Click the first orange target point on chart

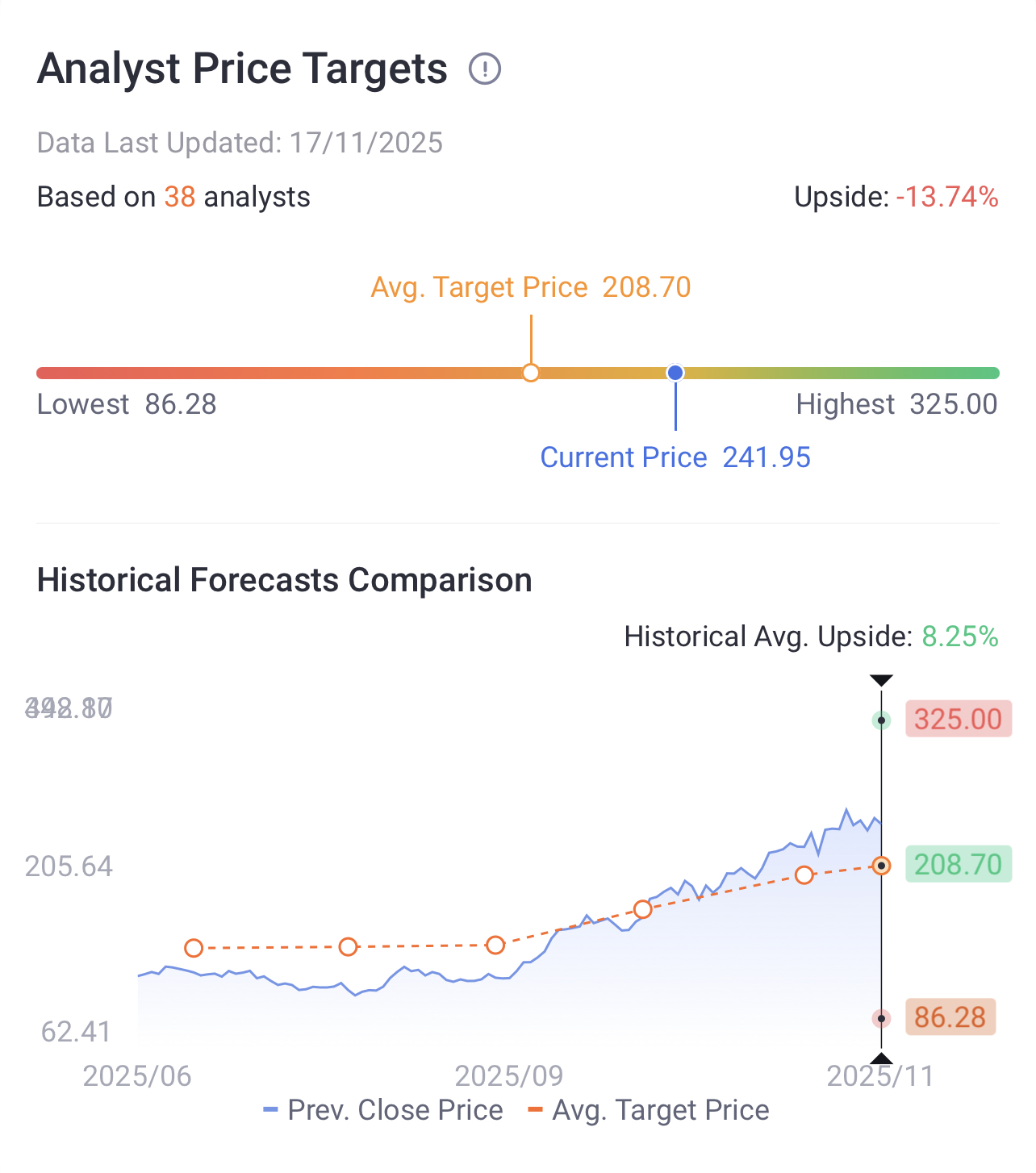194,948
